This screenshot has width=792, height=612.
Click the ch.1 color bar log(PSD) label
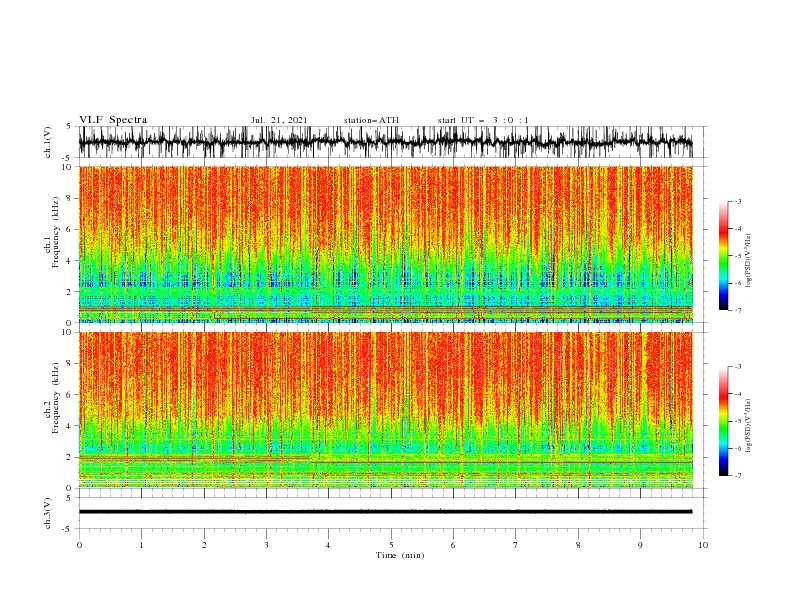tap(749, 261)
